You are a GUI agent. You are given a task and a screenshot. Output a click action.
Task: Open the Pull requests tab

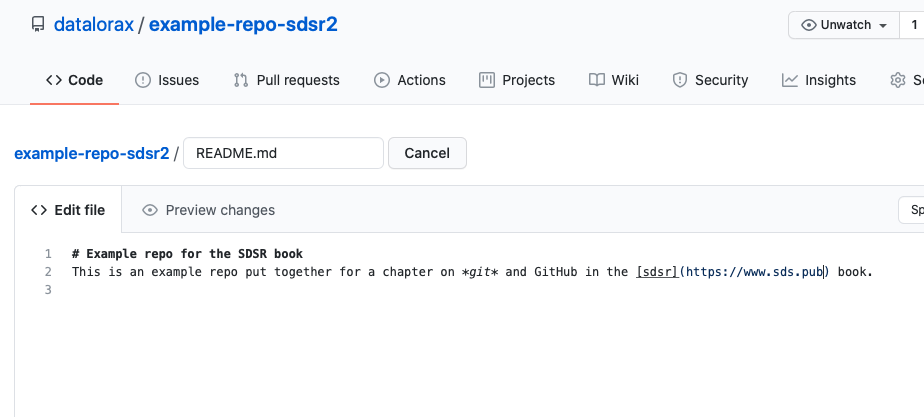286,80
